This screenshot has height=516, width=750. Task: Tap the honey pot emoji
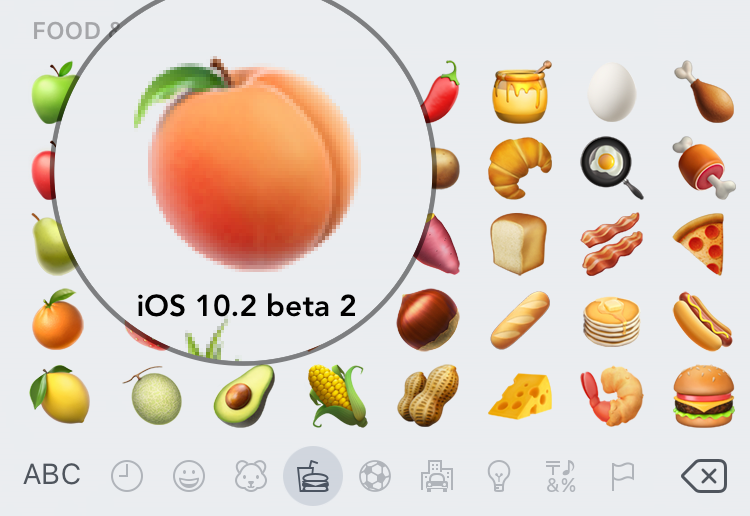point(520,92)
